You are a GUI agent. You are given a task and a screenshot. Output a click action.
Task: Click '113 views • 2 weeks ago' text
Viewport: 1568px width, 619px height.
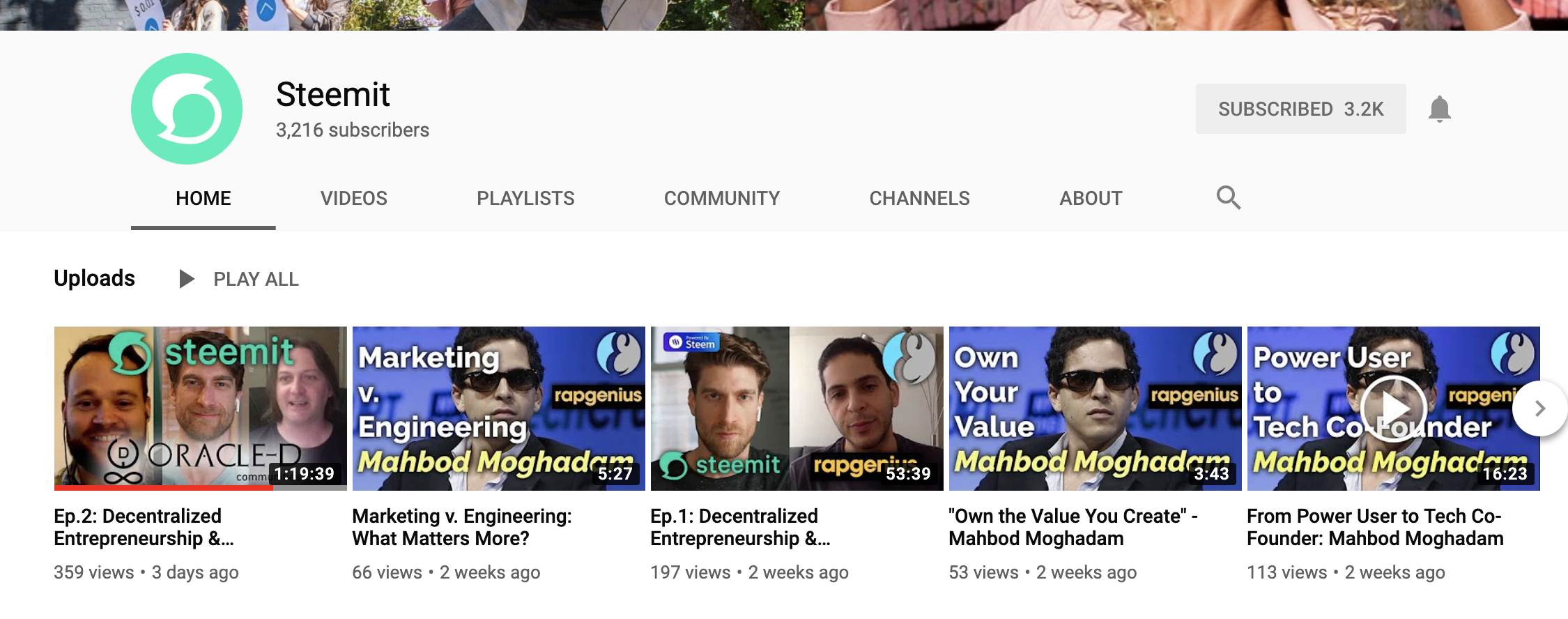tap(1346, 572)
